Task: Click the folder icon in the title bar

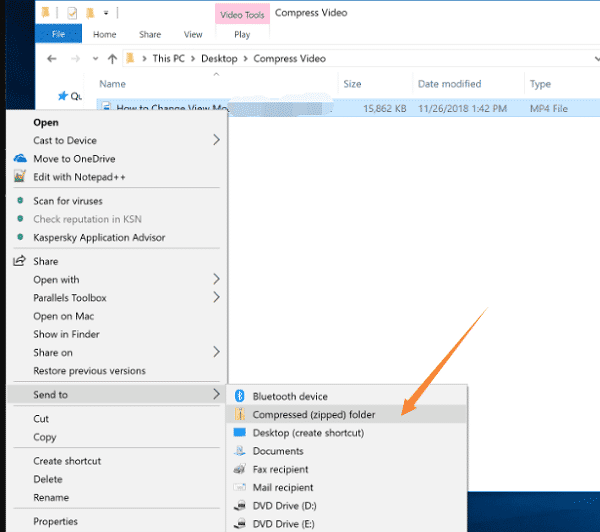Action: (x=46, y=13)
